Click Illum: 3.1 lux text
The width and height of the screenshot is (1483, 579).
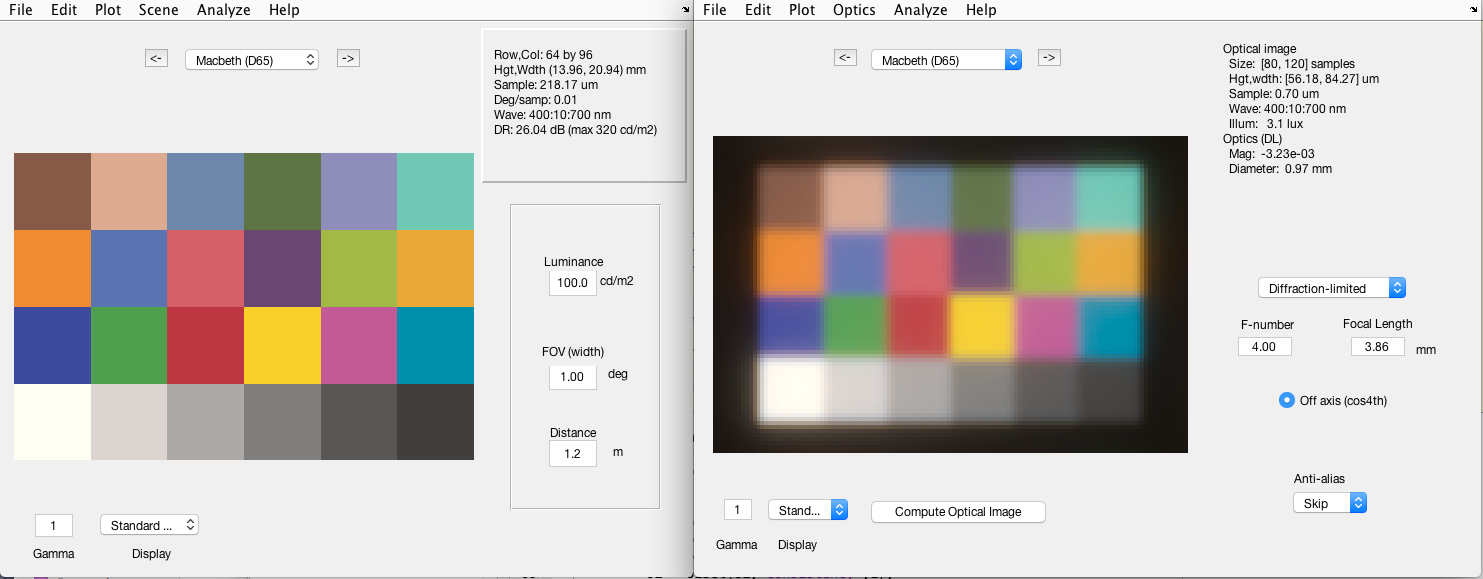coord(1266,124)
